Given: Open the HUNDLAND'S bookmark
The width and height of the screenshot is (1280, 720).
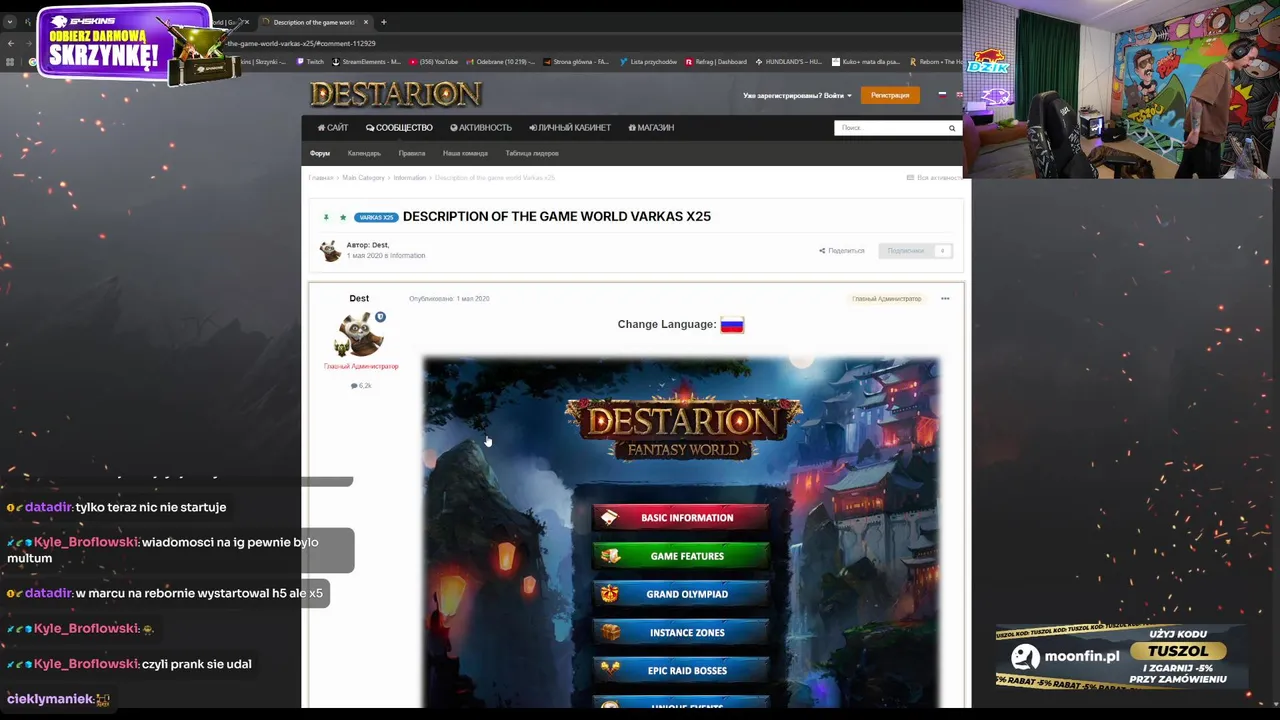Looking at the screenshot, I should [x=789, y=62].
